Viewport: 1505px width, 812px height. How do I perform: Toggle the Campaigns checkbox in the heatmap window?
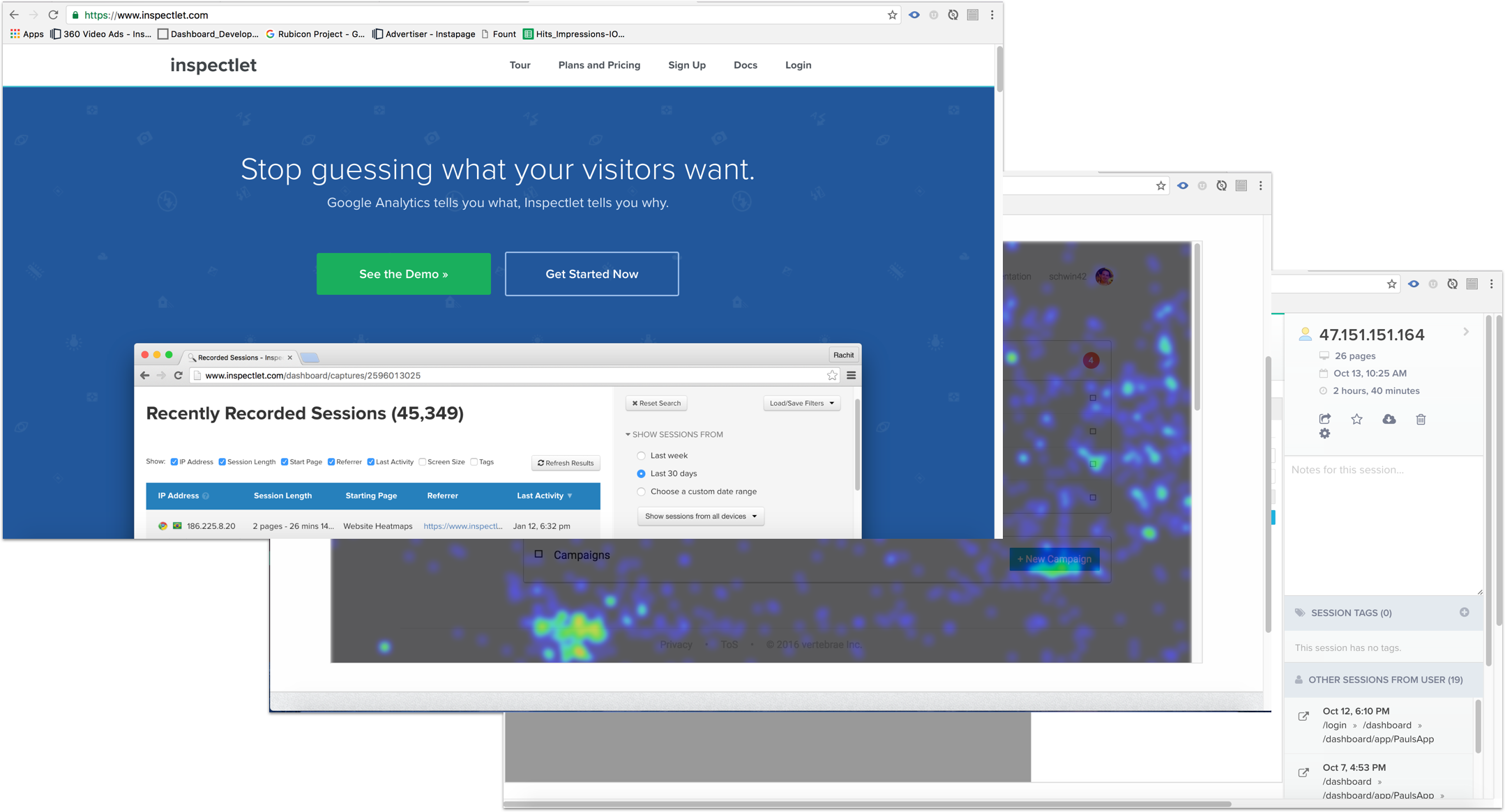(538, 555)
